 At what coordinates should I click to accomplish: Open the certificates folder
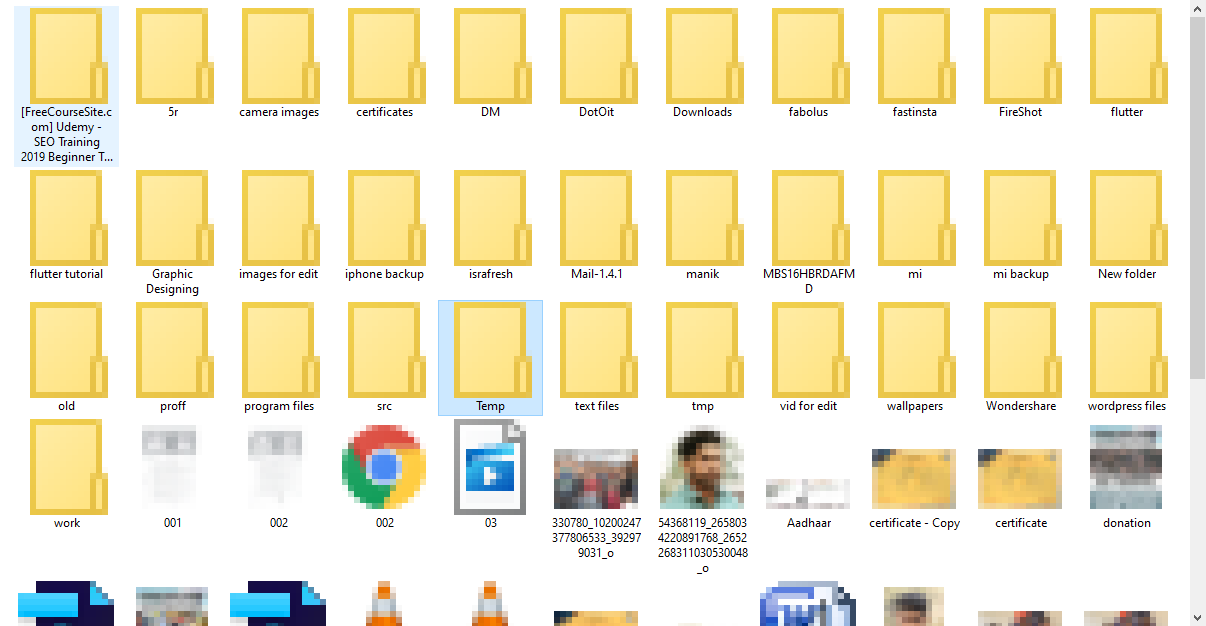point(385,60)
